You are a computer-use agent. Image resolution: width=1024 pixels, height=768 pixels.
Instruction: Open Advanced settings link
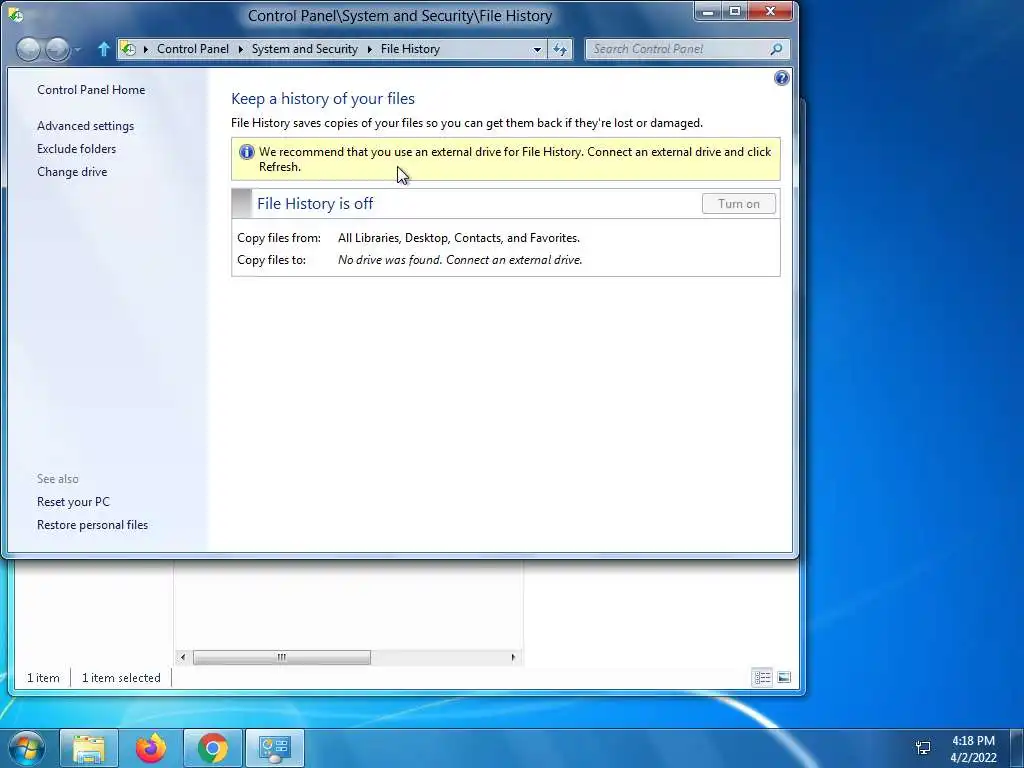(86, 125)
